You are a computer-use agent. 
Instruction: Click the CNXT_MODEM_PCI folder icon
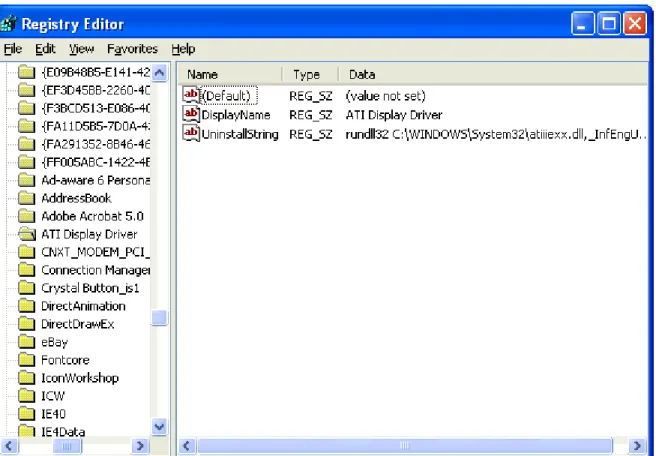27,252
